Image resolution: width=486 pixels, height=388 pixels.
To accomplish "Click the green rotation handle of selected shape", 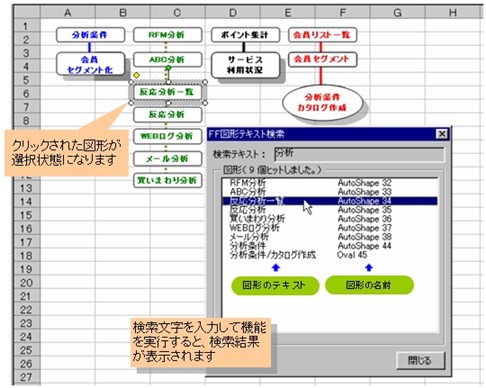I will [x=168, y=68].
